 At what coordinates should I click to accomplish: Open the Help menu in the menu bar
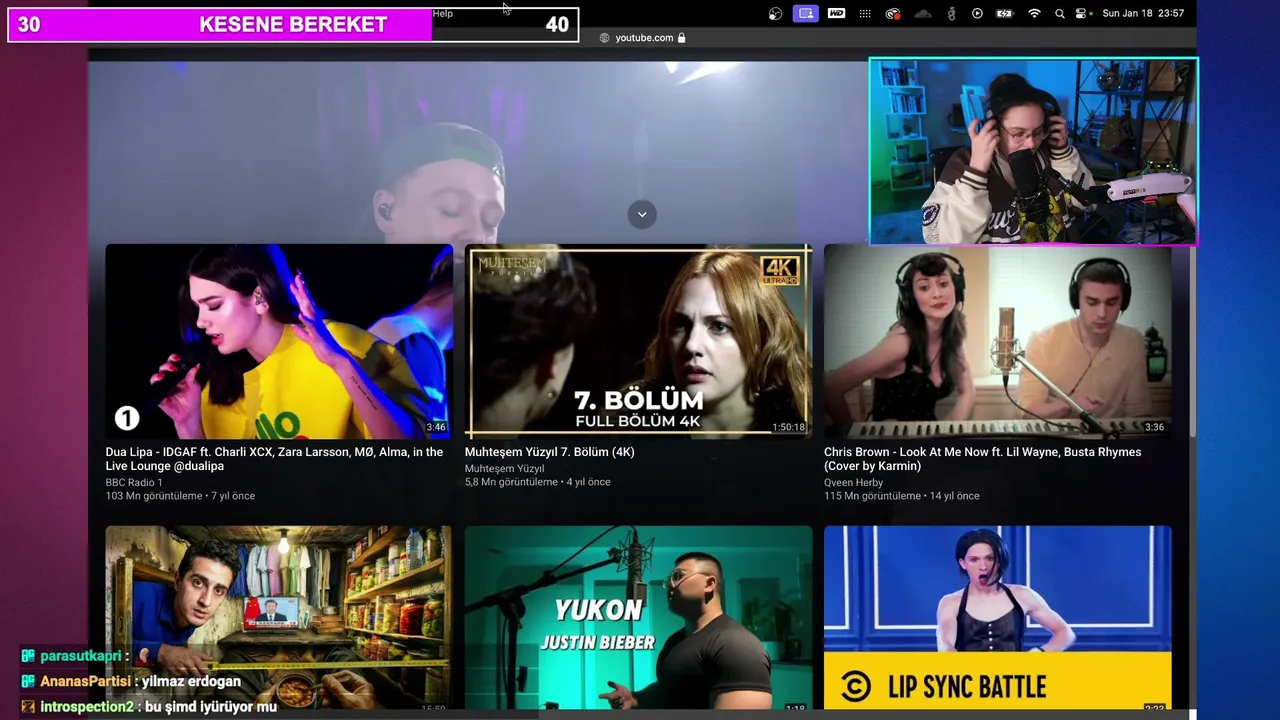(443, 13)
